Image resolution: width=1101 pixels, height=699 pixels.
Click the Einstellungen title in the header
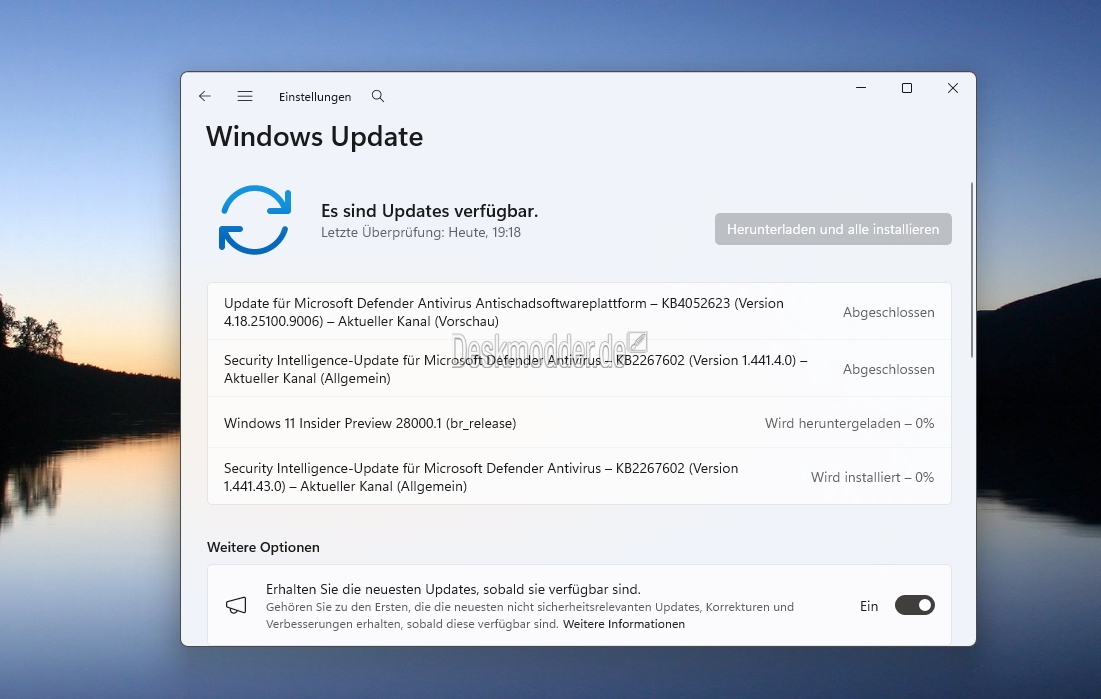point(315,97)
